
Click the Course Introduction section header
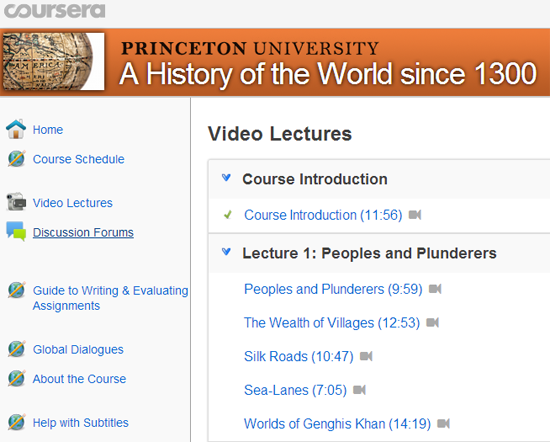[x=315, y=179]
